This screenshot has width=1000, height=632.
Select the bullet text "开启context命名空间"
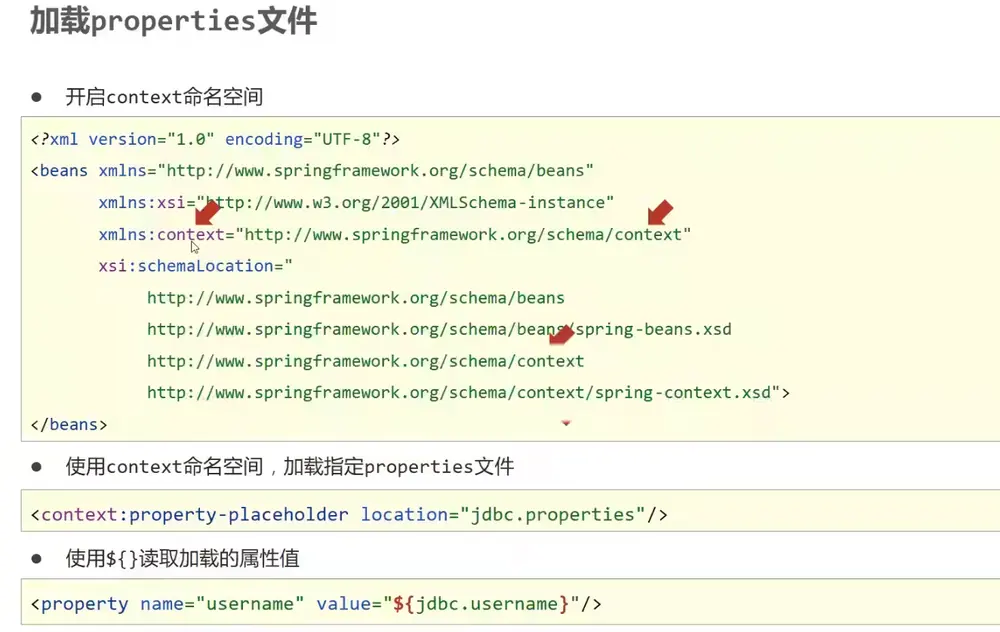(x=164, y=97)
